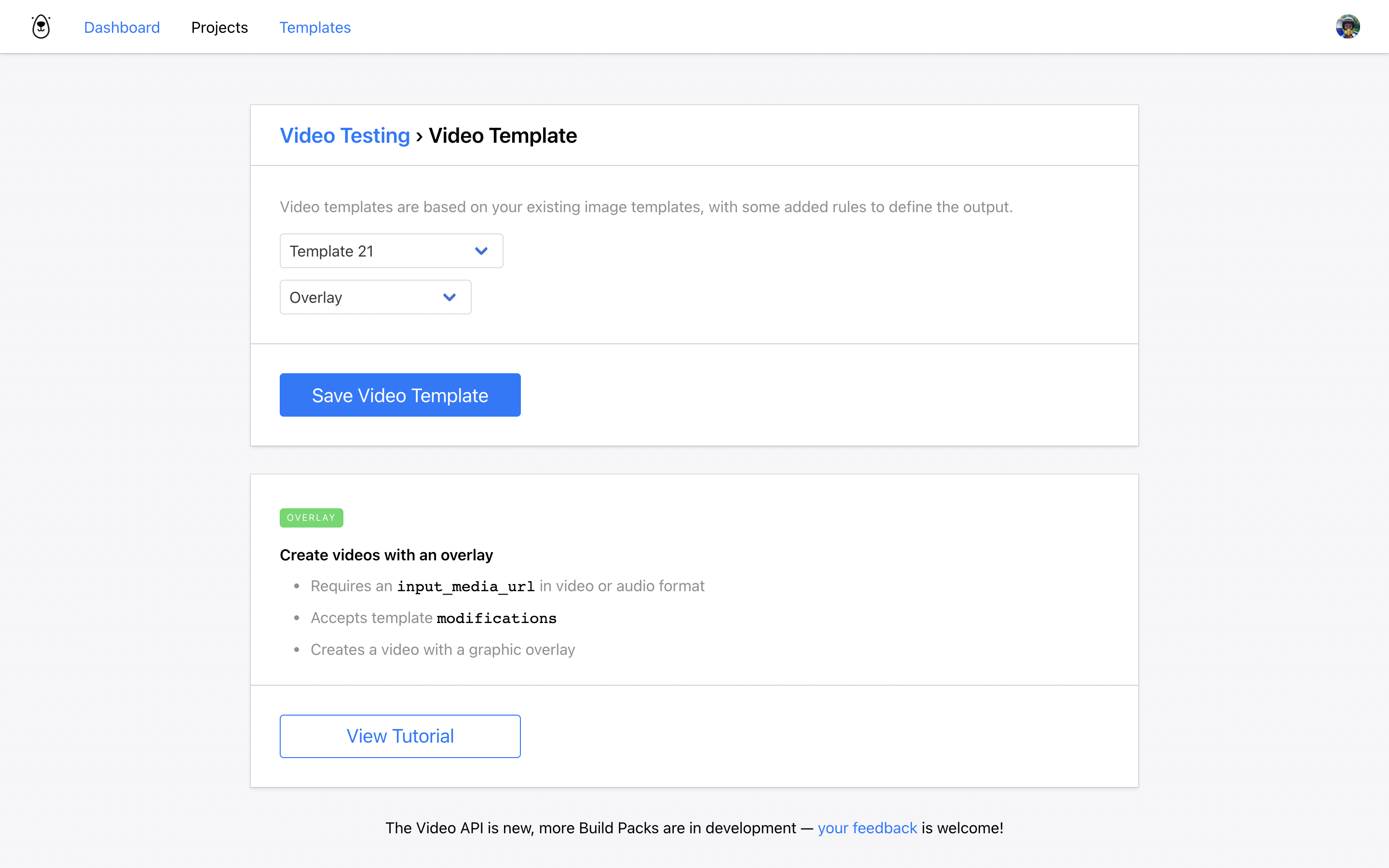Click 'Creates a video with a graphic overlay' item
The width and height of the screenshot is (1389, 868).
[443, 650]
